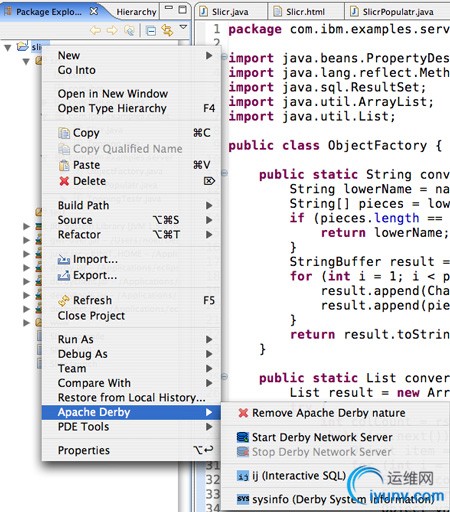This screenshot has height=512, width=450.
Task: Click the Copy icon in context menu
Action: coord(64,133)
